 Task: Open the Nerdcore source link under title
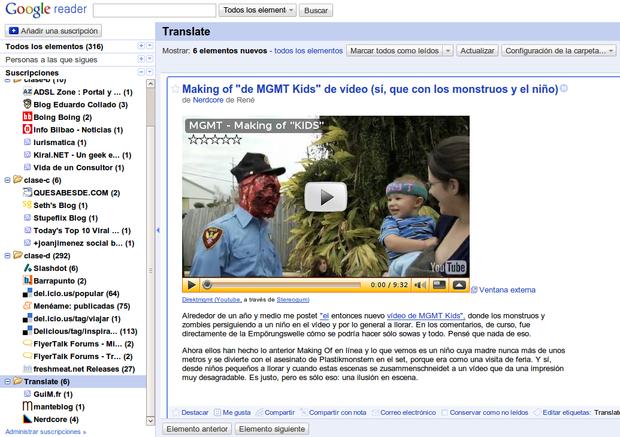pyautogui.click(x=208, y=100)
